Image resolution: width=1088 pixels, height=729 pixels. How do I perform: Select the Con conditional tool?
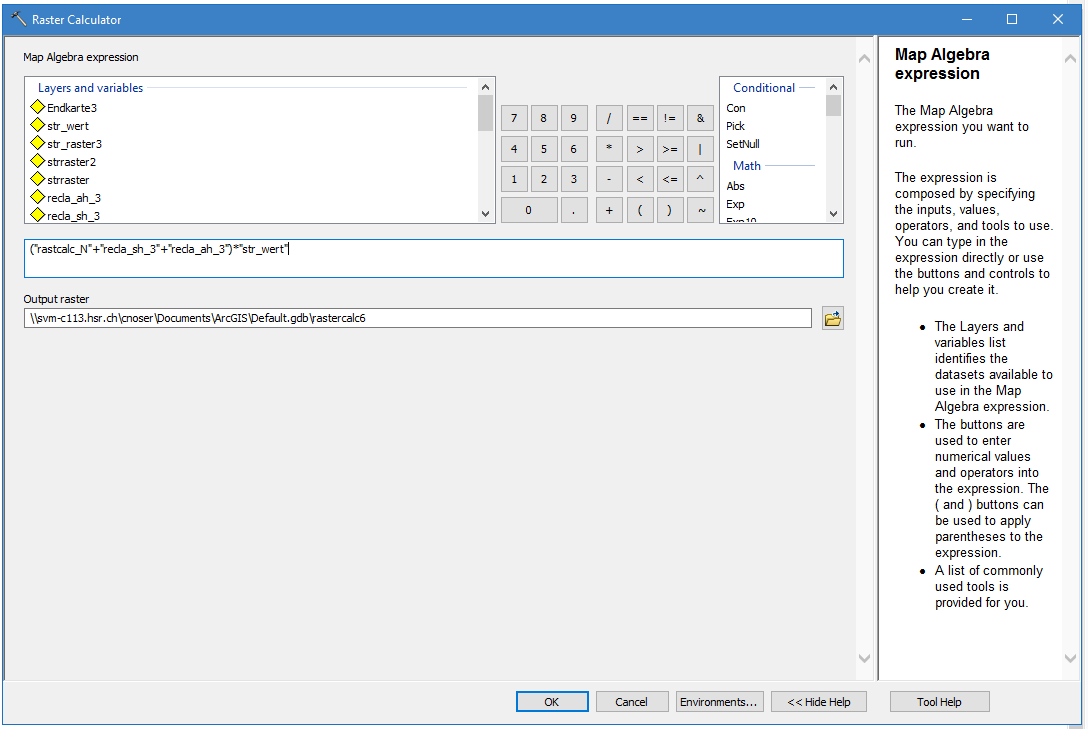(736, 108)
